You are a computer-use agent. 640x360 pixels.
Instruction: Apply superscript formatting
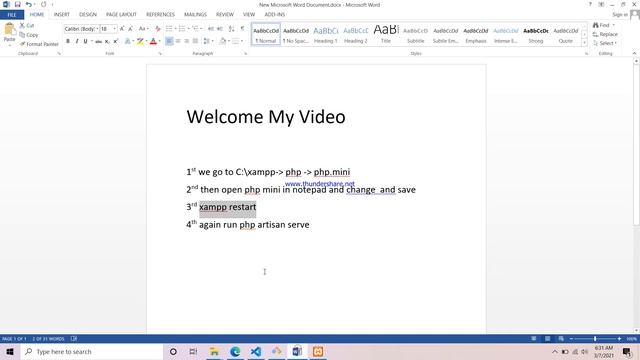coord(116,41)
